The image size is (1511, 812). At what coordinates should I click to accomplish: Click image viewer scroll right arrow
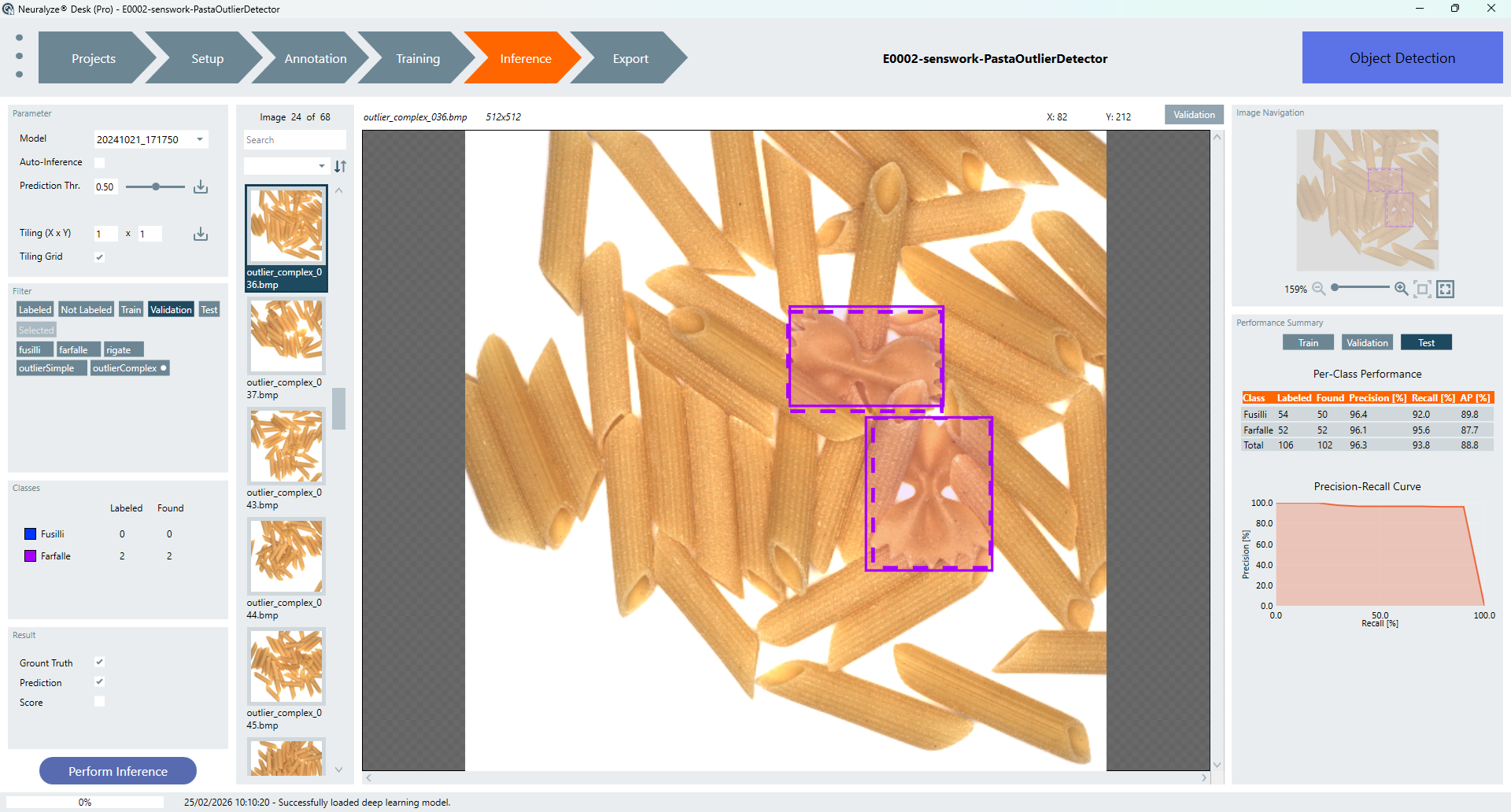(1204, 778)
